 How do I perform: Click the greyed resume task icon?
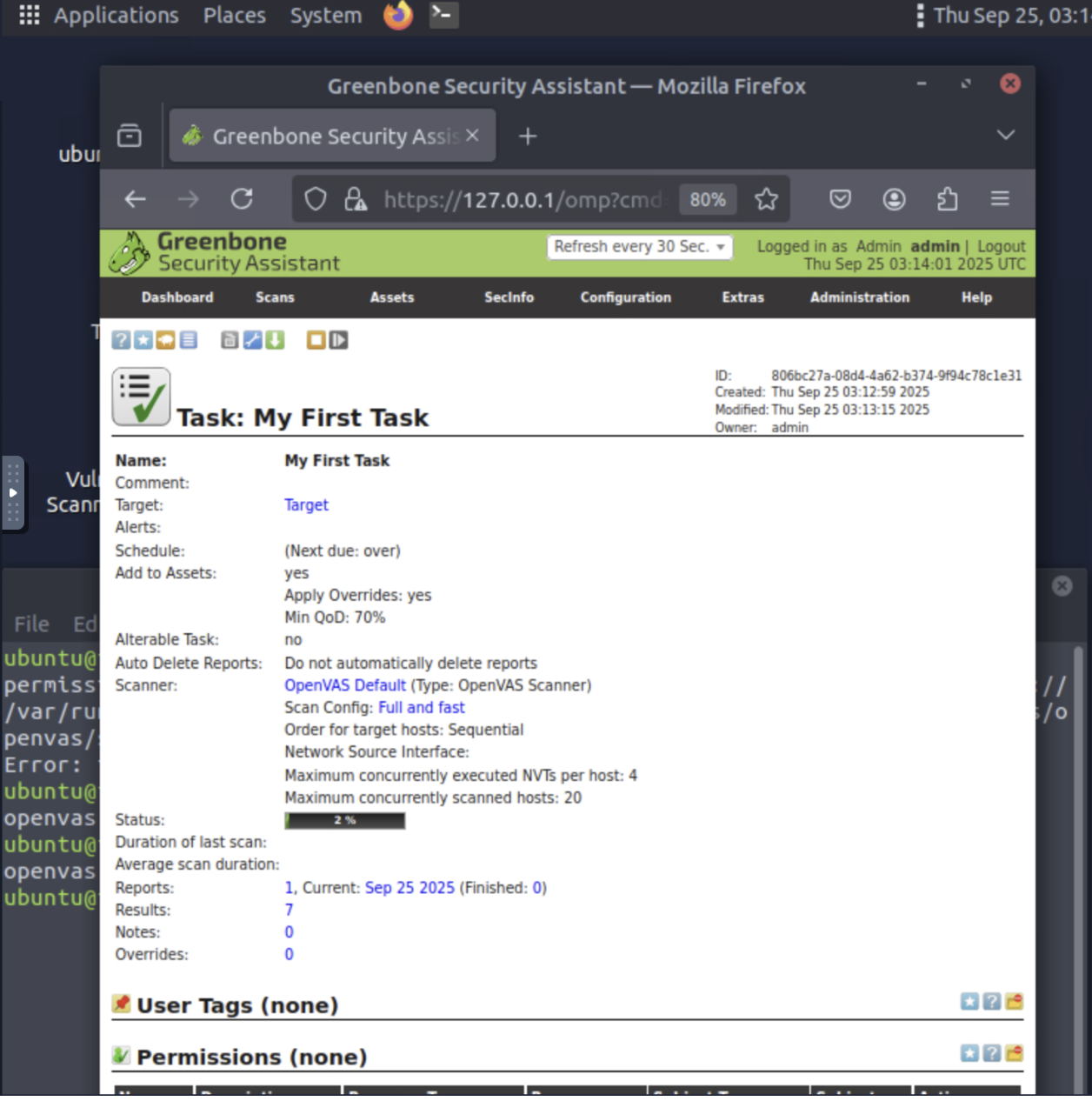click(338, 340)
